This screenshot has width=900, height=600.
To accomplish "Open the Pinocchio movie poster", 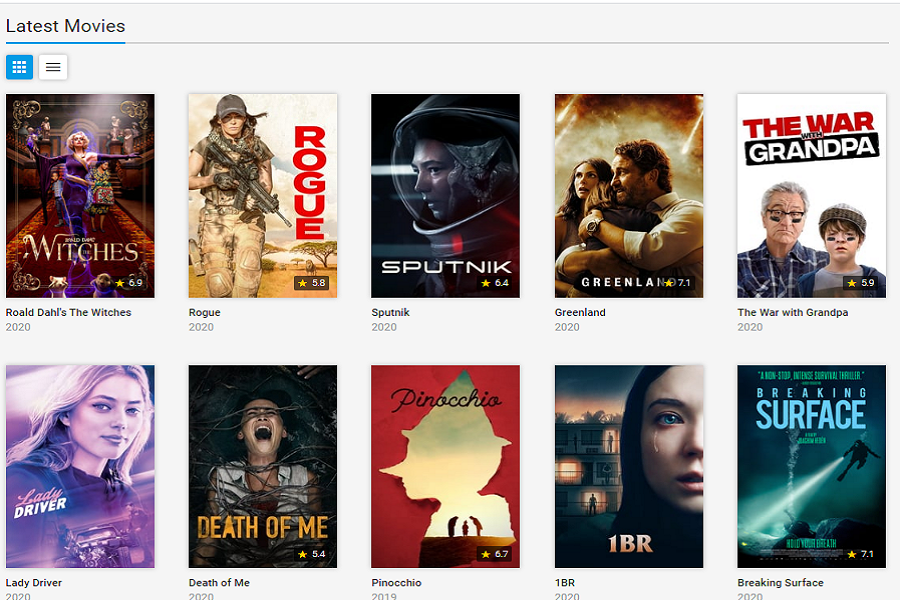I will 445,466.
